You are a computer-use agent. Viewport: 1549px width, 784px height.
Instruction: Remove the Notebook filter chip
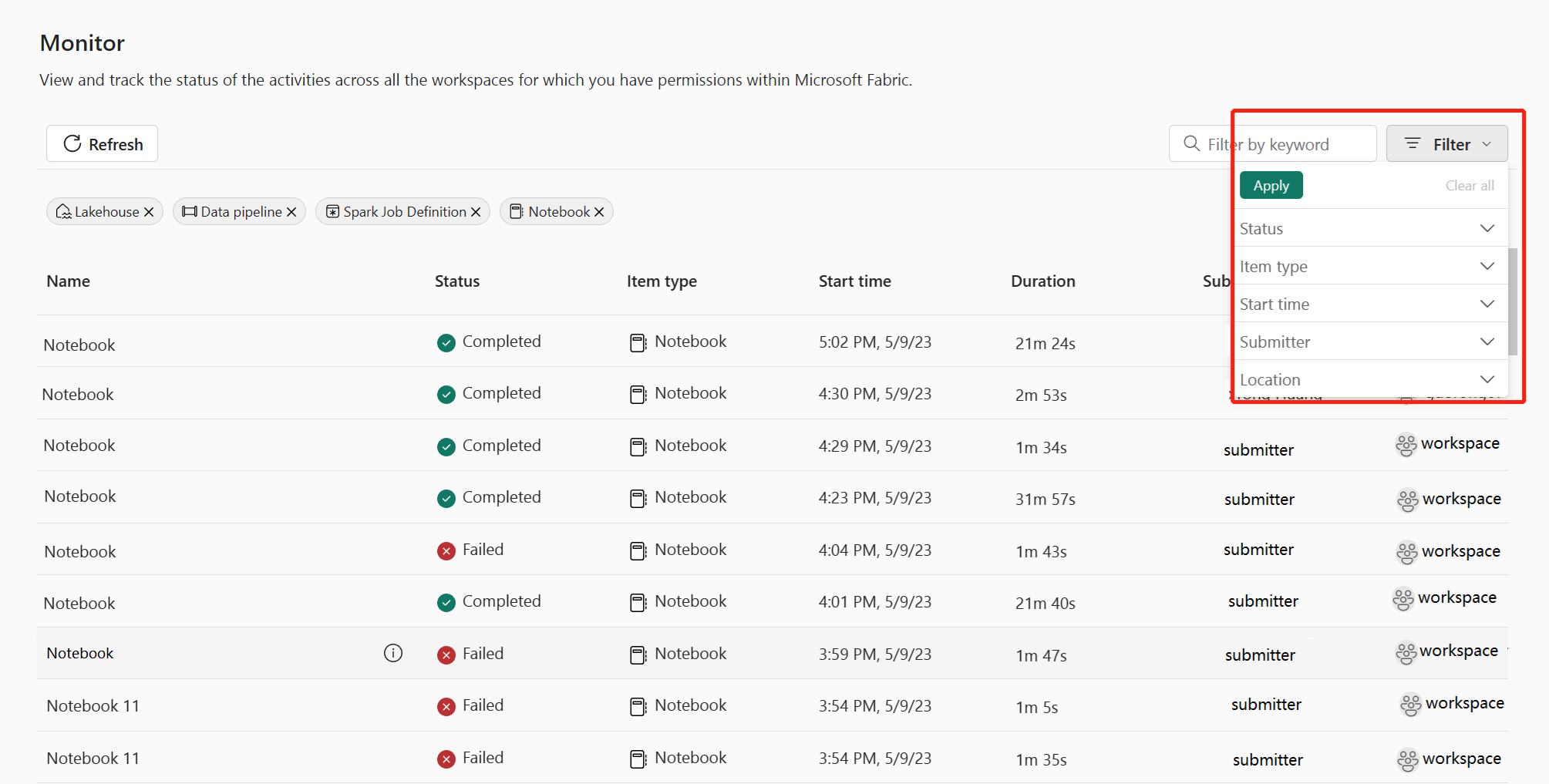599,212
